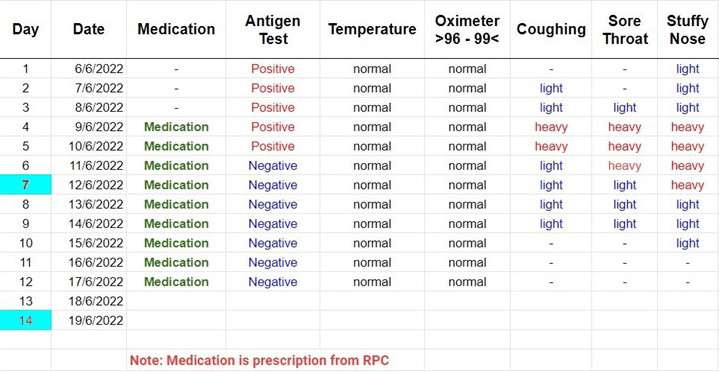Click the Antigen Test header cell
Viewport: 719px width, 372px height.
[272, 29]
